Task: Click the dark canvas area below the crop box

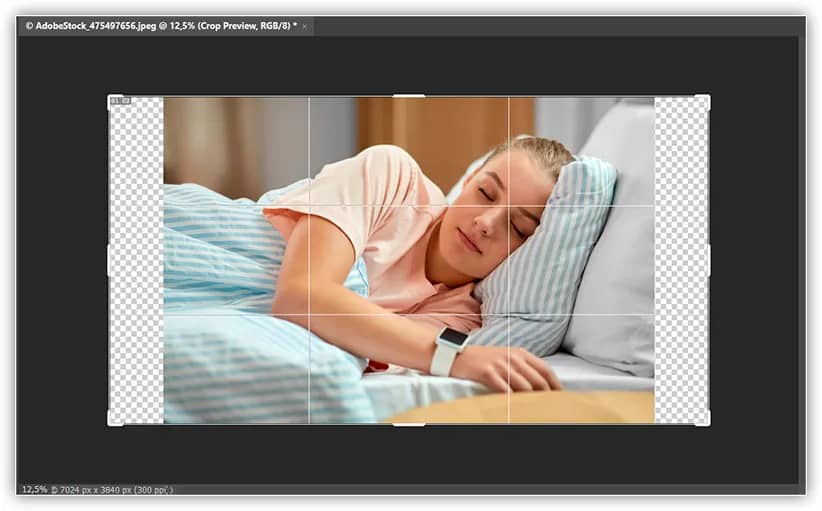Action: pyautogui.click(x=408, y=455)
